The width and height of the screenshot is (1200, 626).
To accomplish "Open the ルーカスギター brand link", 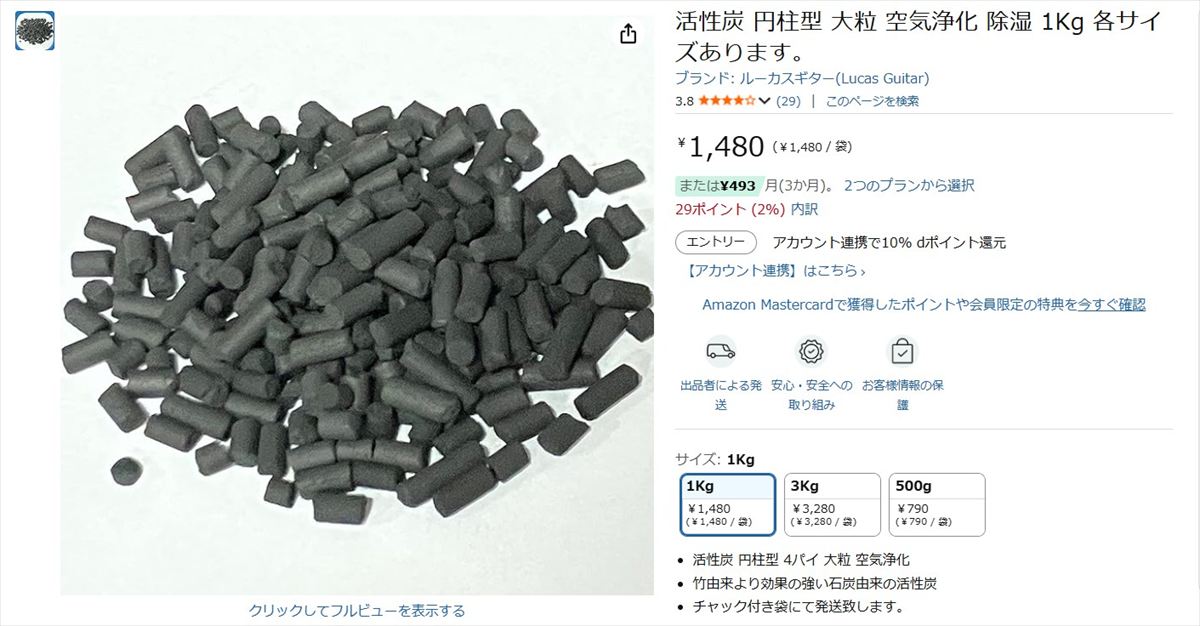I will (x=802, y=78).
